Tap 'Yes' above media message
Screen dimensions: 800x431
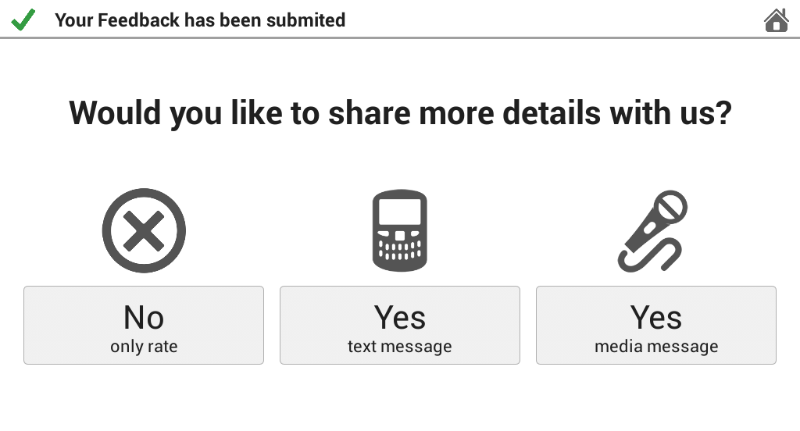pos(656,317)
